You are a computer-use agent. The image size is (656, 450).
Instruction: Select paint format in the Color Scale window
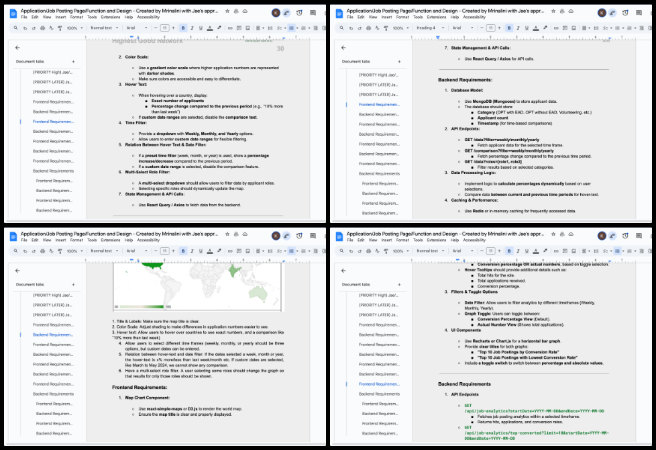click(x=59, y=28)
